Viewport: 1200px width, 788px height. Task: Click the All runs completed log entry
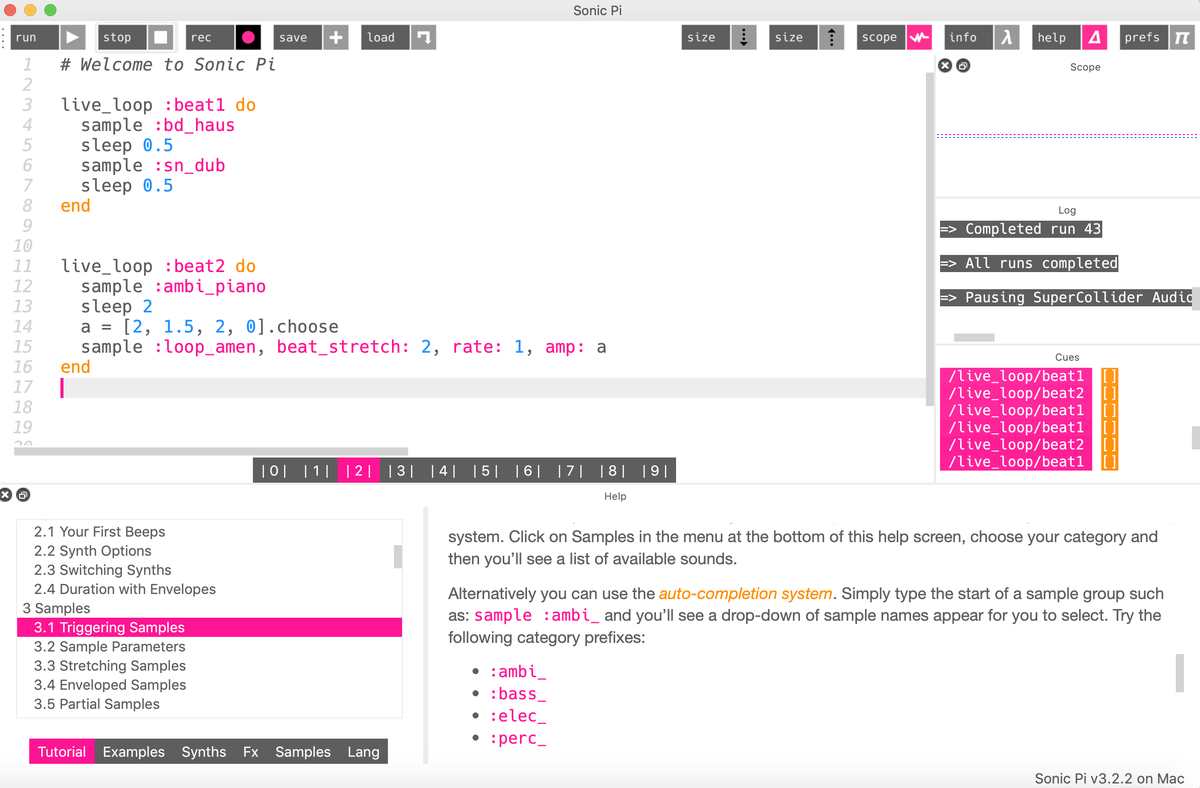1029,263
